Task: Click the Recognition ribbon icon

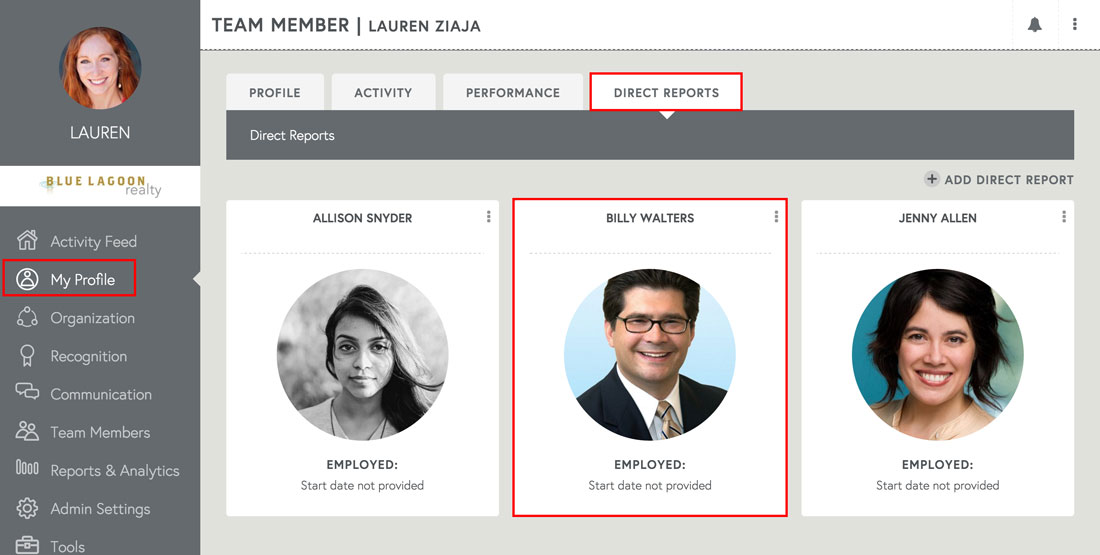Action: pyautogui.click(x=27, y=356)
